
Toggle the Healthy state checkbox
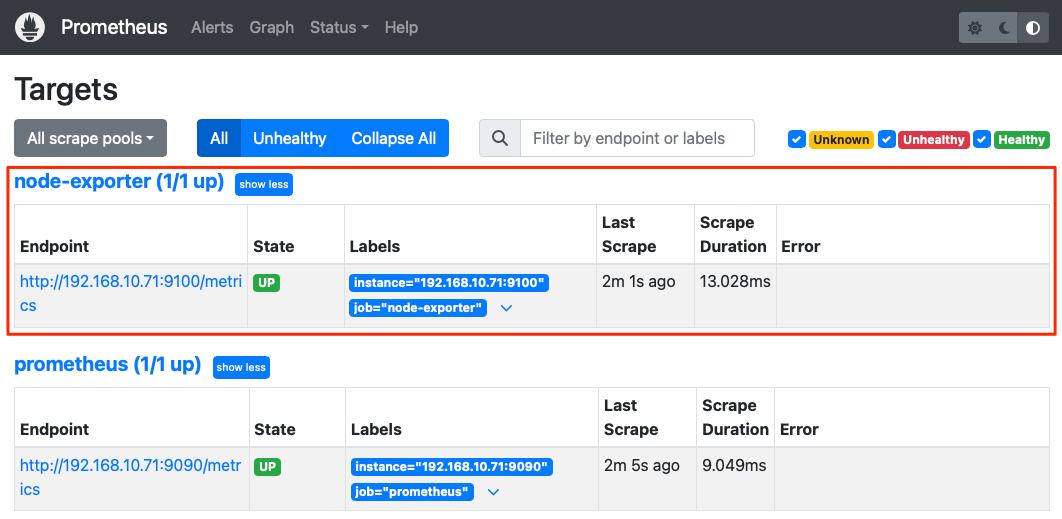[x=982, y=140]
